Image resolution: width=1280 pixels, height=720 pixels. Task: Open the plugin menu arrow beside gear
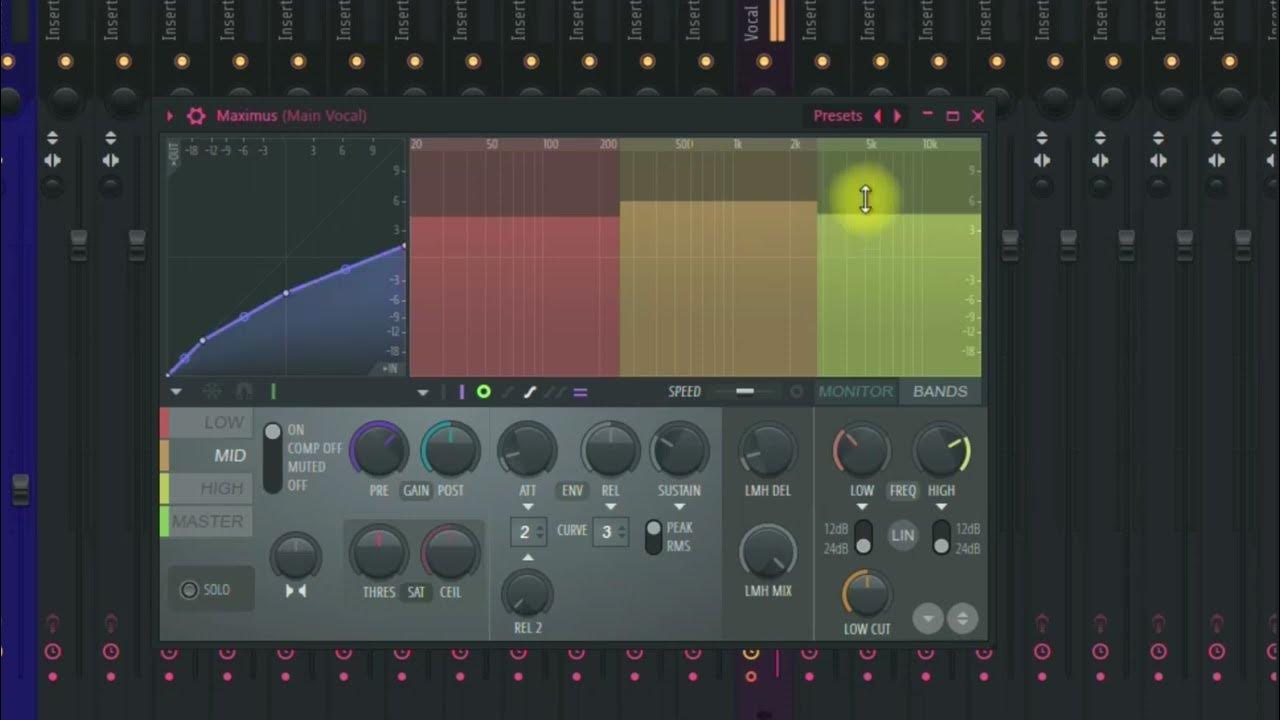tap(170, 116)
